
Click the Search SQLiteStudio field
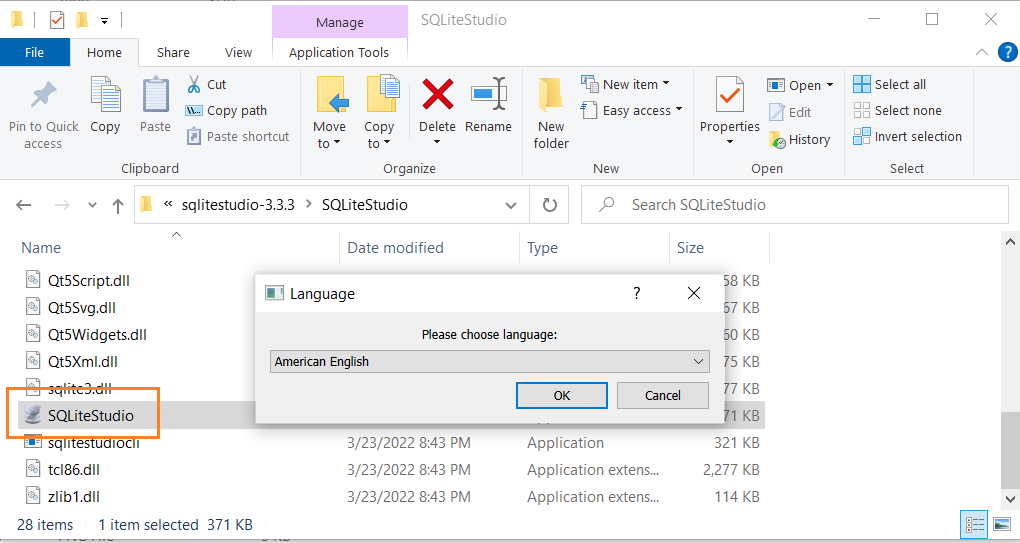[794, 205]
